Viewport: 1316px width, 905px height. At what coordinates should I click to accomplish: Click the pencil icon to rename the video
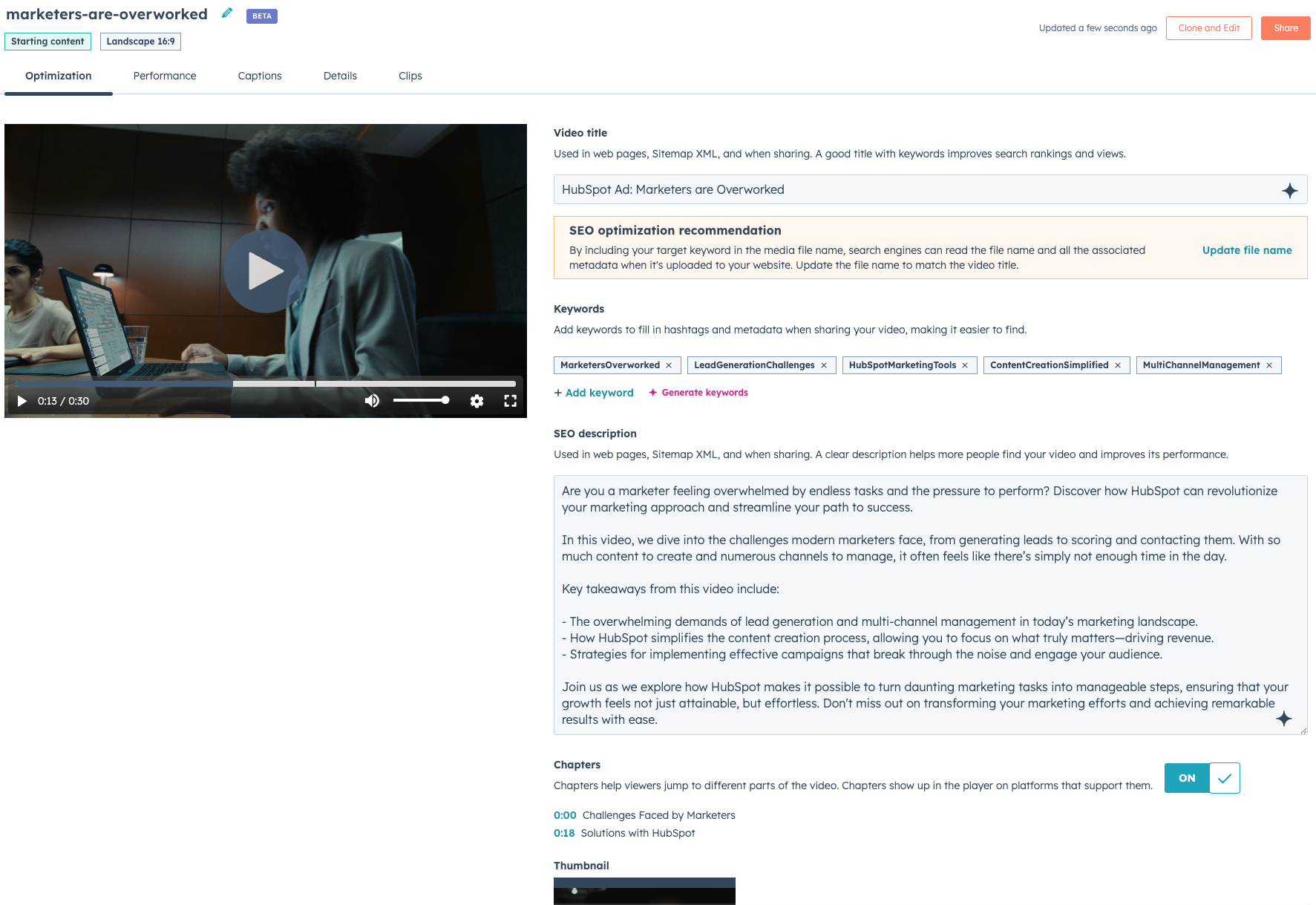click(x=226, y=13)
